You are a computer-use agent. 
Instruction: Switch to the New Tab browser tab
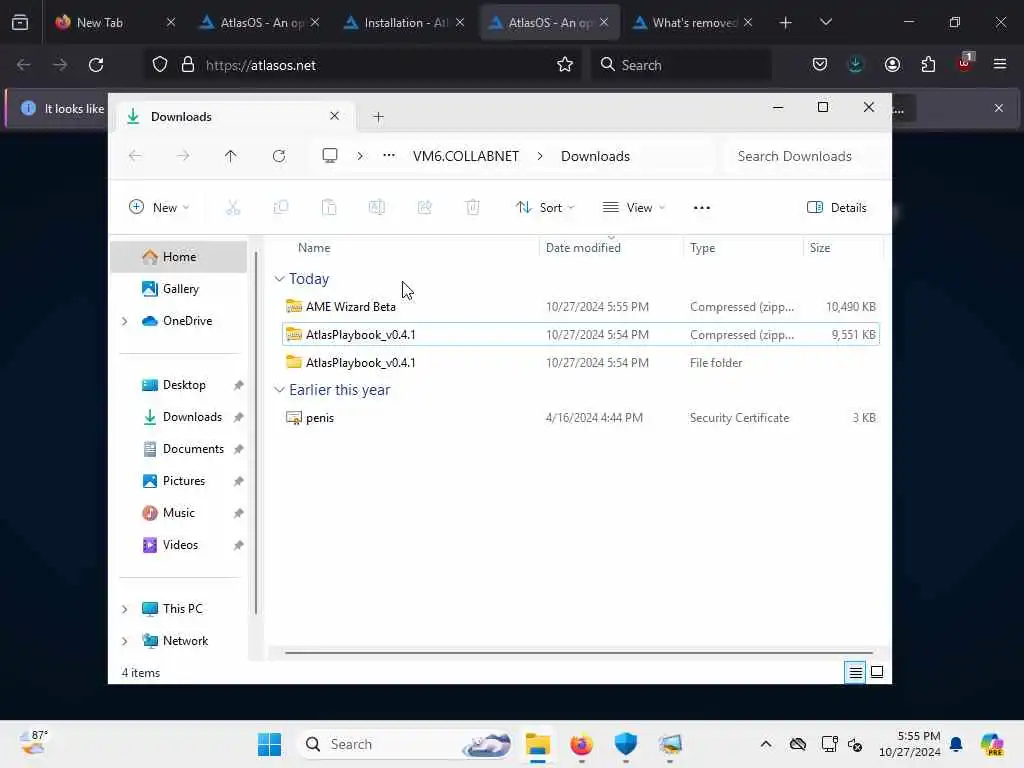point(115,22)
